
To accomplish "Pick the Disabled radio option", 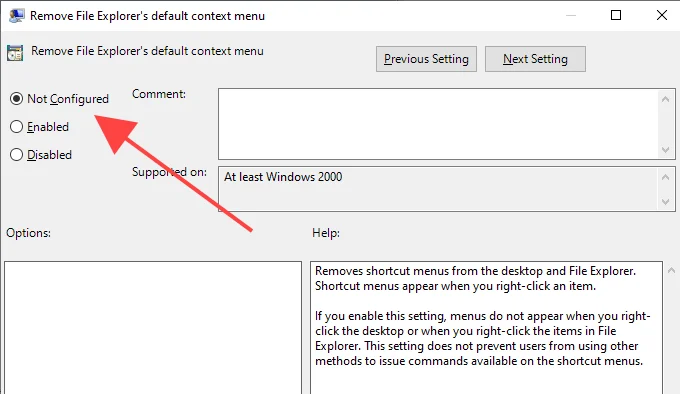I will (x=16, y=155).
